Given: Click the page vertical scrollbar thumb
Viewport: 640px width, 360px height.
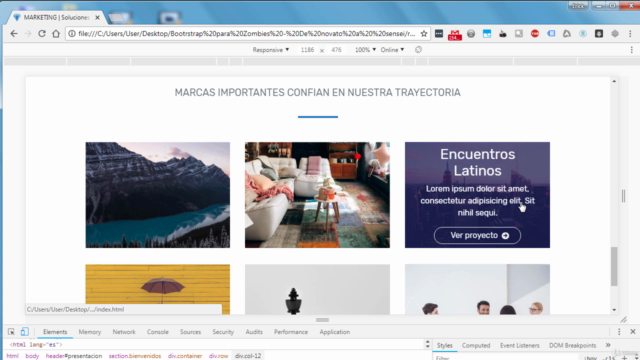Looking at the screenshot, I should [614, 267].
